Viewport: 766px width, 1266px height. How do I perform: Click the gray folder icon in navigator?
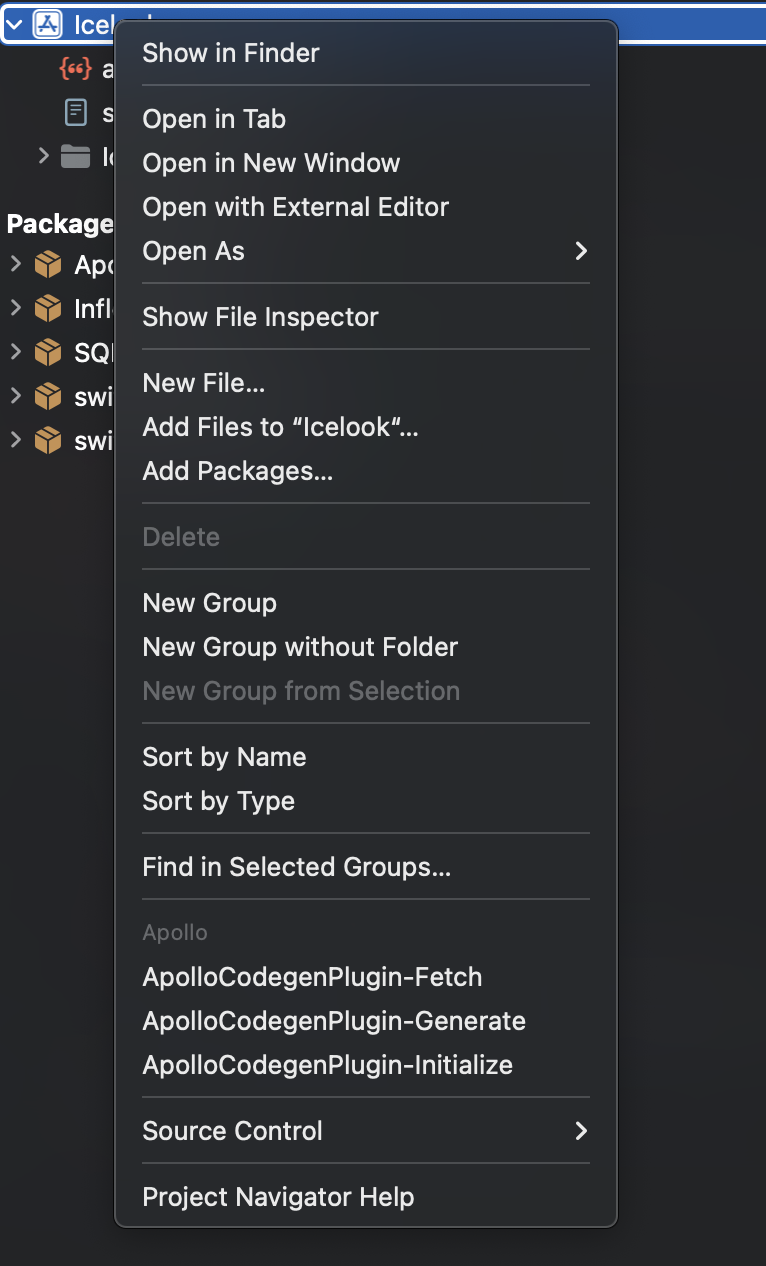click(76, 156)
